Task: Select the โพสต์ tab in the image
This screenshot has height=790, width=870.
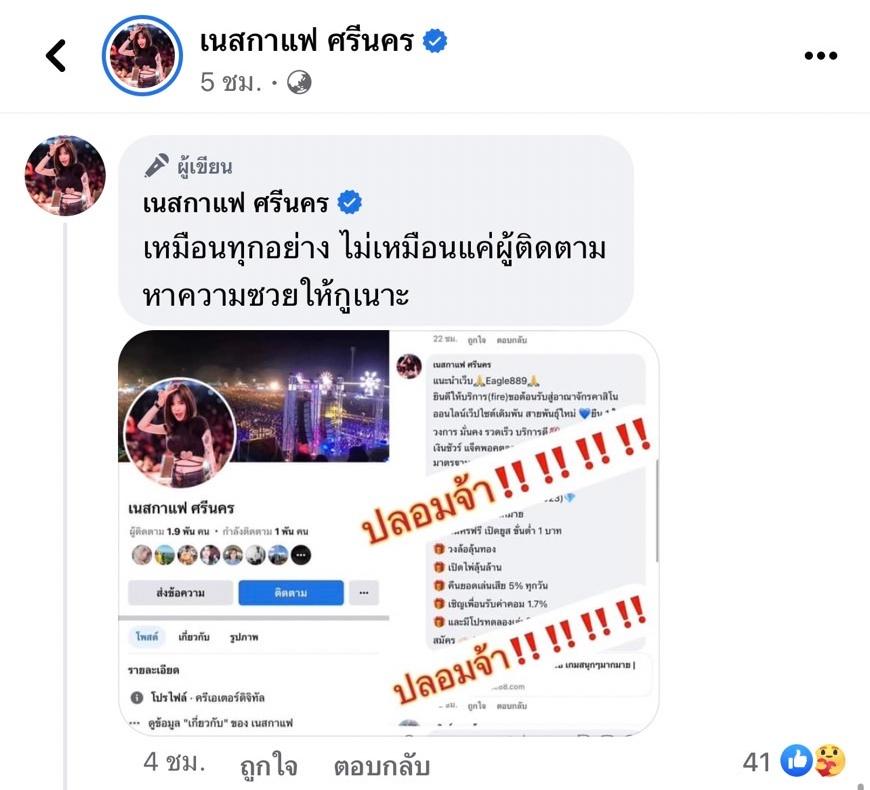Action: click(147, 636)
